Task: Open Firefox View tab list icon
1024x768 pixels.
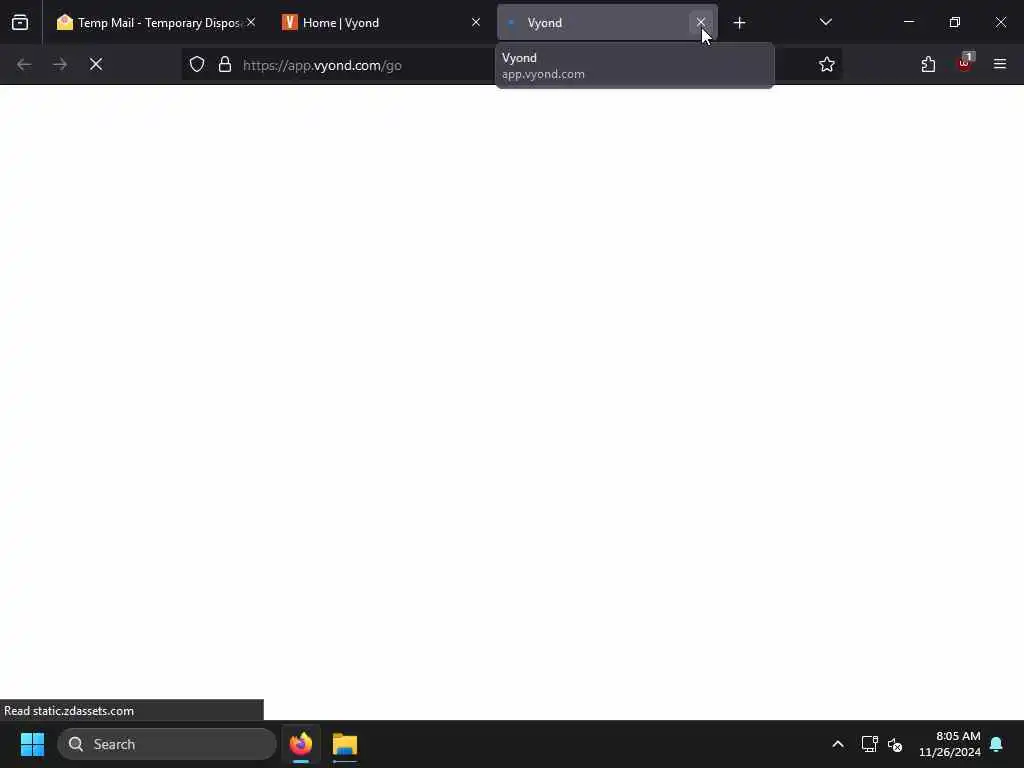Action: (20, 23)
